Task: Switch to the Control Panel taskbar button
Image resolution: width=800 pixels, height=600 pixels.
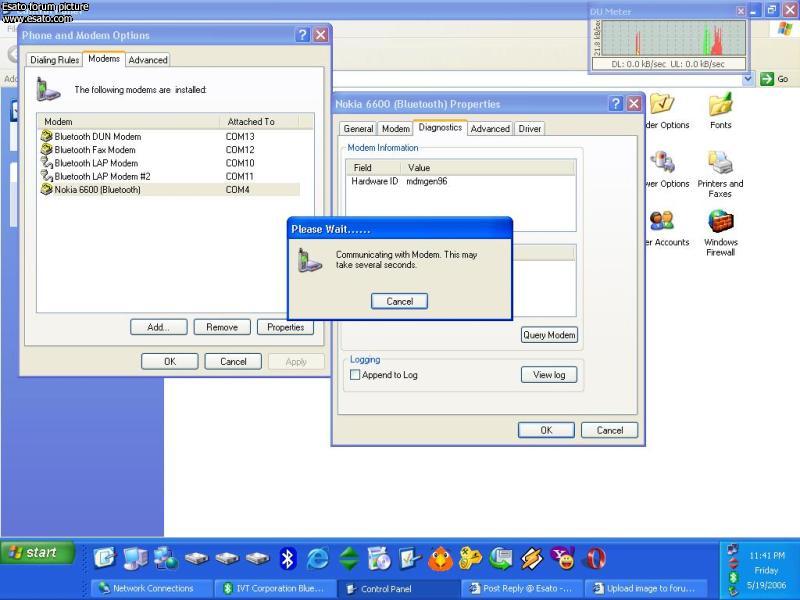Action: (399, 588)
